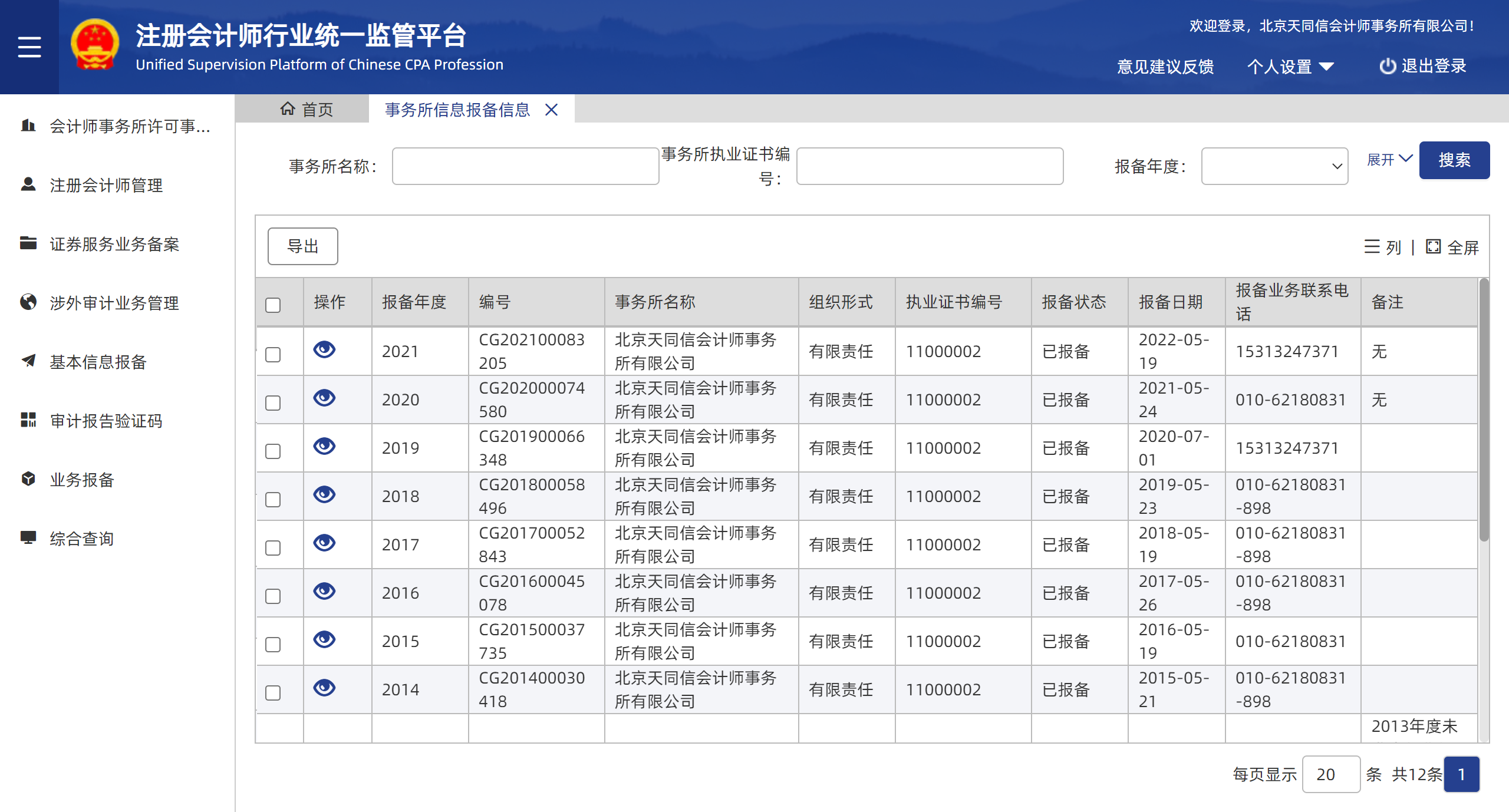This screenshot has height=812, width=1509.
Task: Click the fullscreen 全屏 icon
Action: coord(1433,247)
